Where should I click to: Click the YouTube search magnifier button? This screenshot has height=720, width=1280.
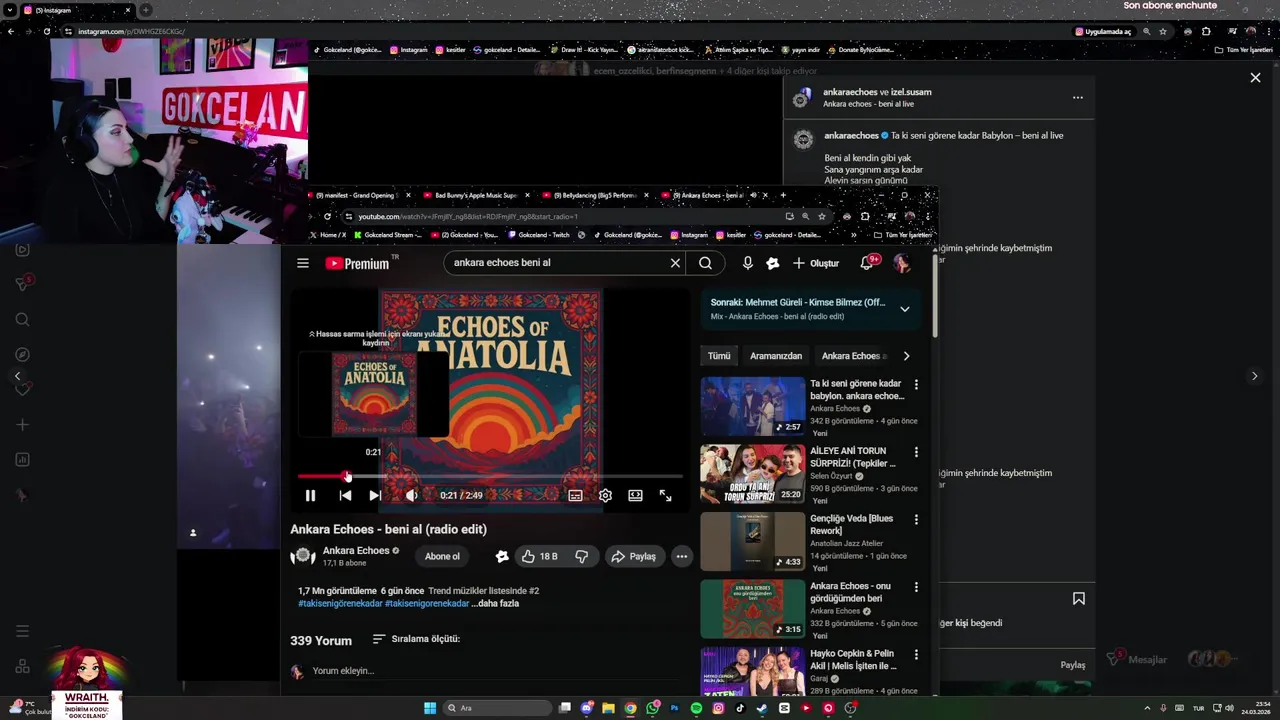tap(706, 263)
